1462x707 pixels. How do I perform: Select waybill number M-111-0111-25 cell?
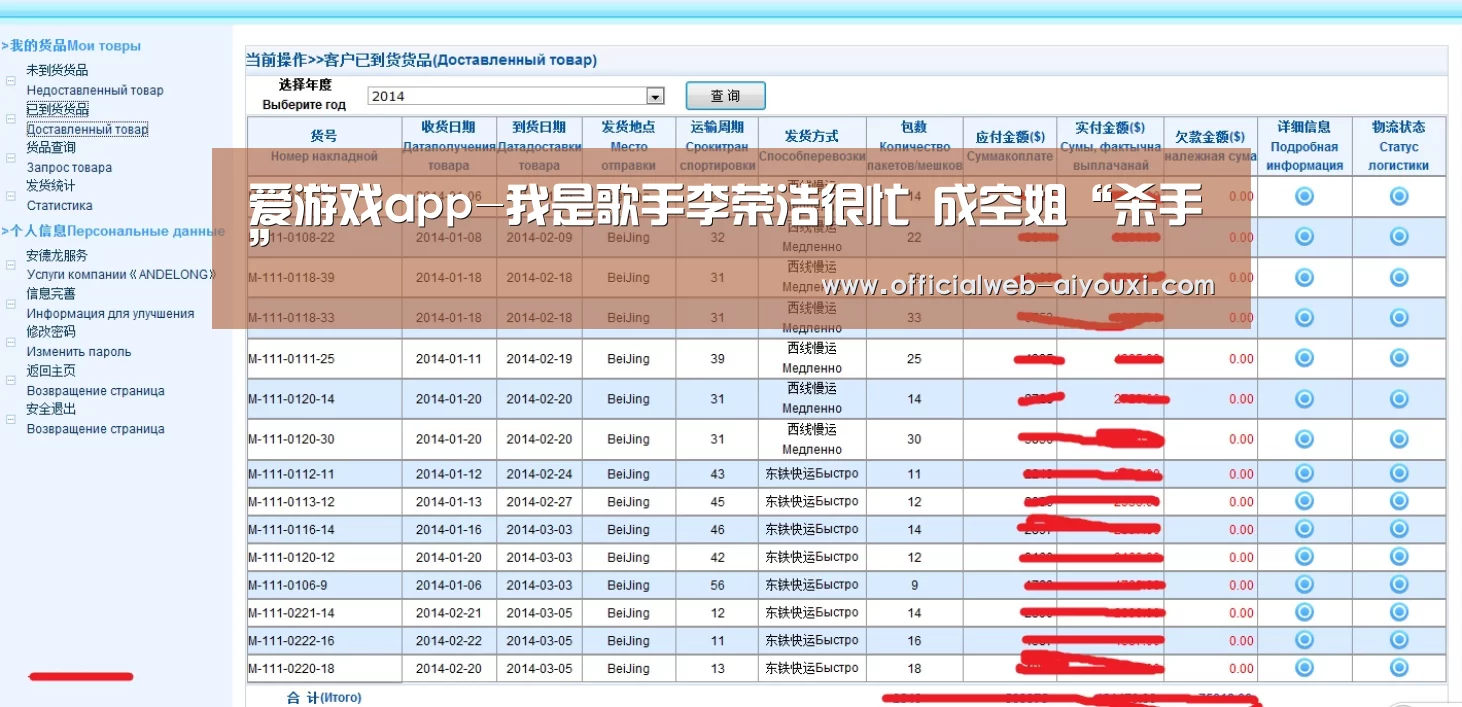click(x=324, y=359)
